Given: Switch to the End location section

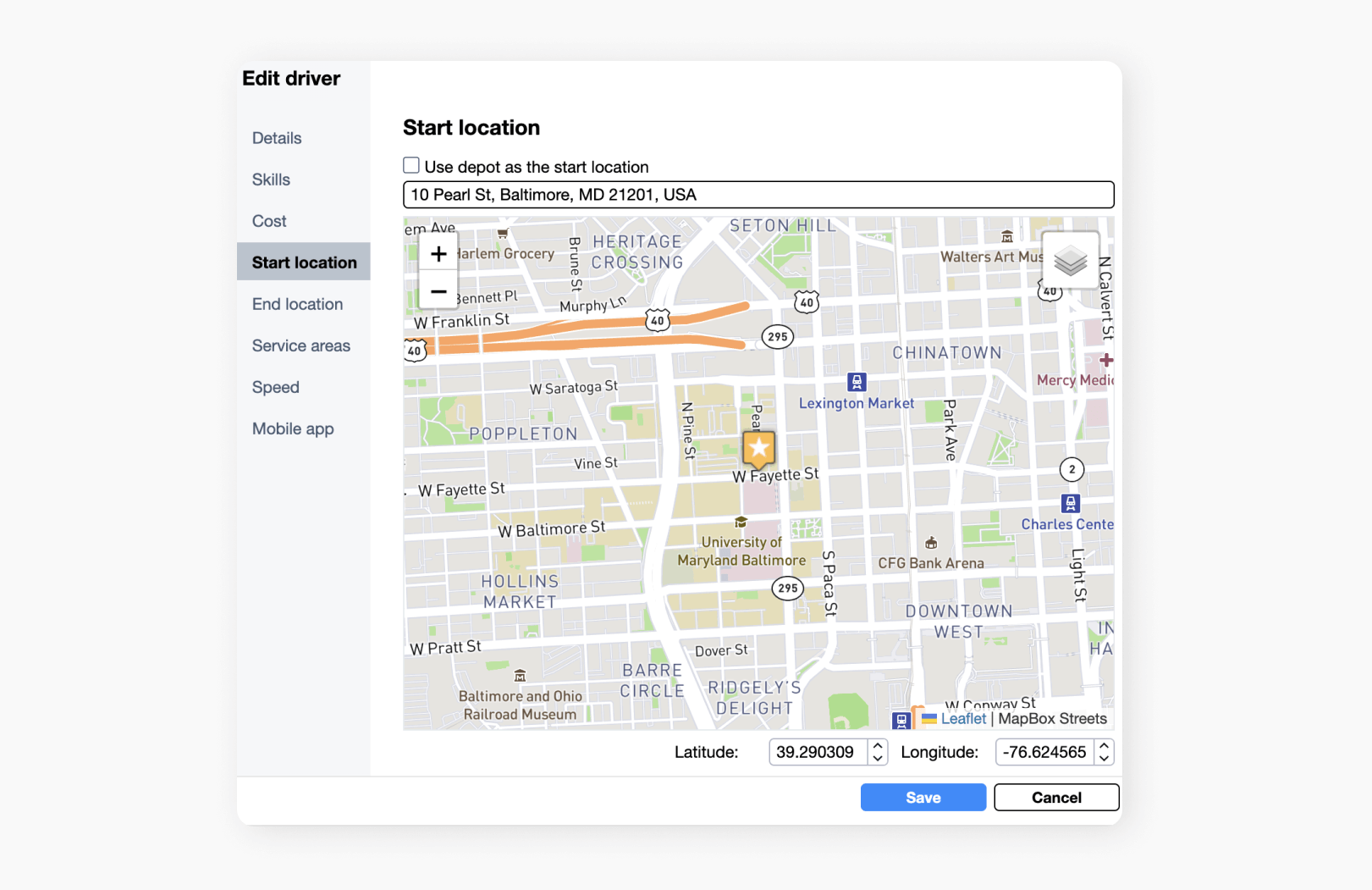Looking at the screenshot, I should (297, 304).
